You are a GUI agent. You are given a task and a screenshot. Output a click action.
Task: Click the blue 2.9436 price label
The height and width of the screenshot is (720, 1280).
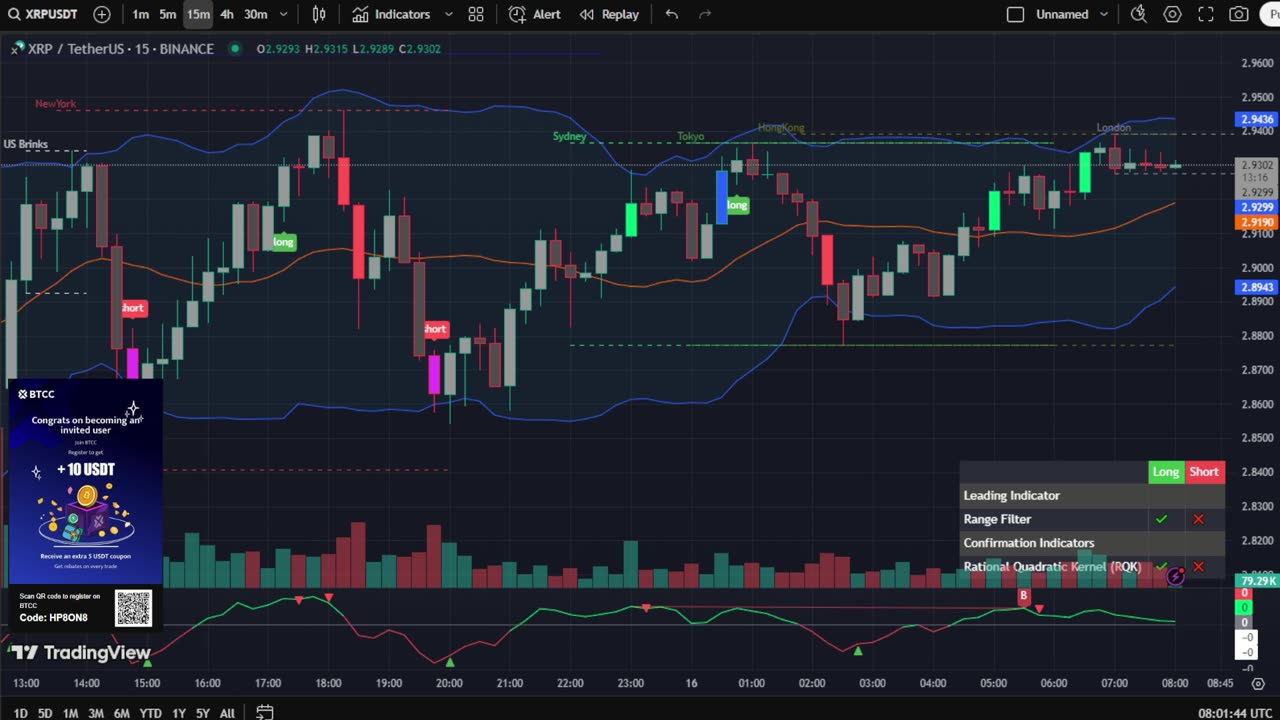(1256, 119)
